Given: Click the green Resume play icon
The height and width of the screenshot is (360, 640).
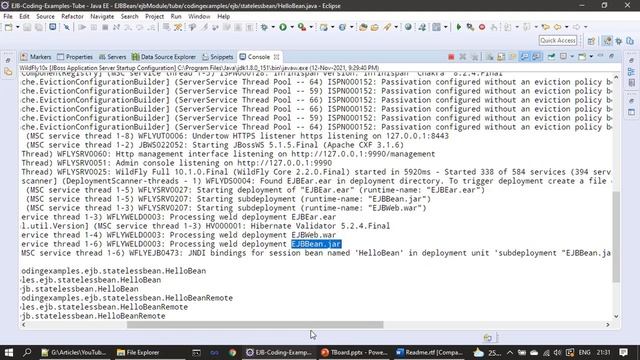Looking at the screenshot, I should (x=458, y=27).
